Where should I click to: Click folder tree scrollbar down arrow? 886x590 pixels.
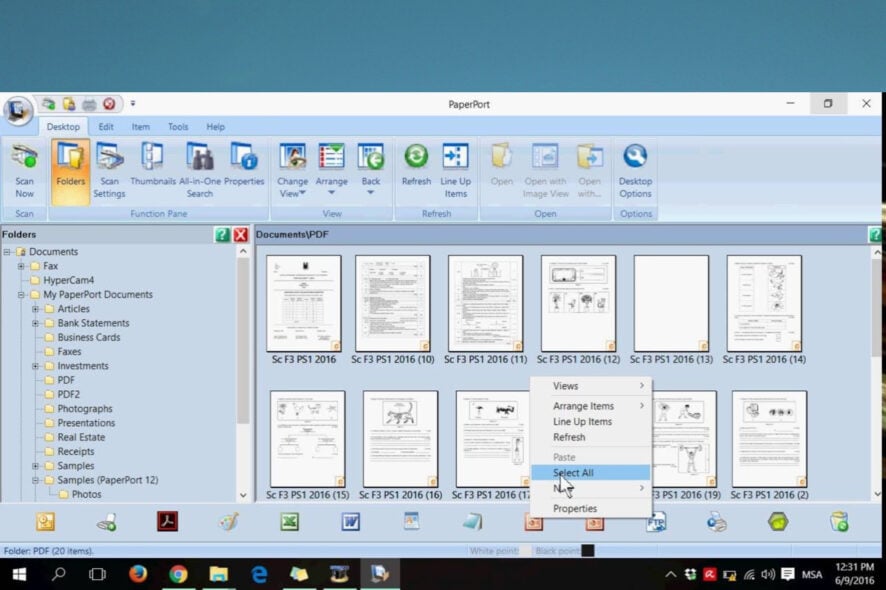(x=243, y=495)
